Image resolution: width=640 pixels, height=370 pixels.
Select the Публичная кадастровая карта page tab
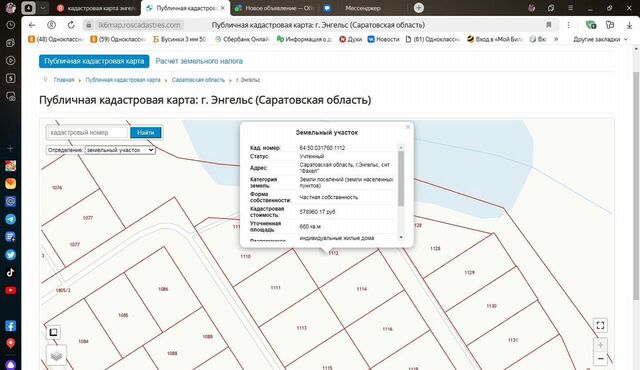[x=94, y=61]
